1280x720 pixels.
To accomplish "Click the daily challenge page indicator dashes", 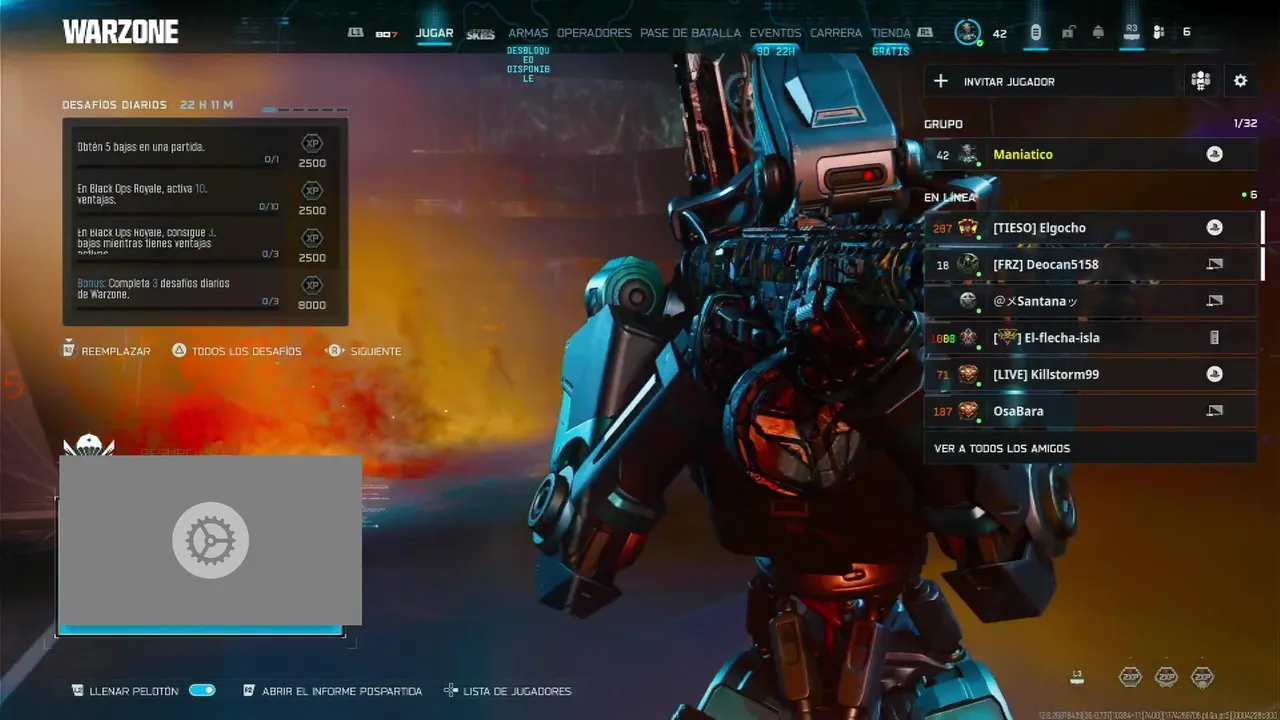I will [x=305, y=109].
